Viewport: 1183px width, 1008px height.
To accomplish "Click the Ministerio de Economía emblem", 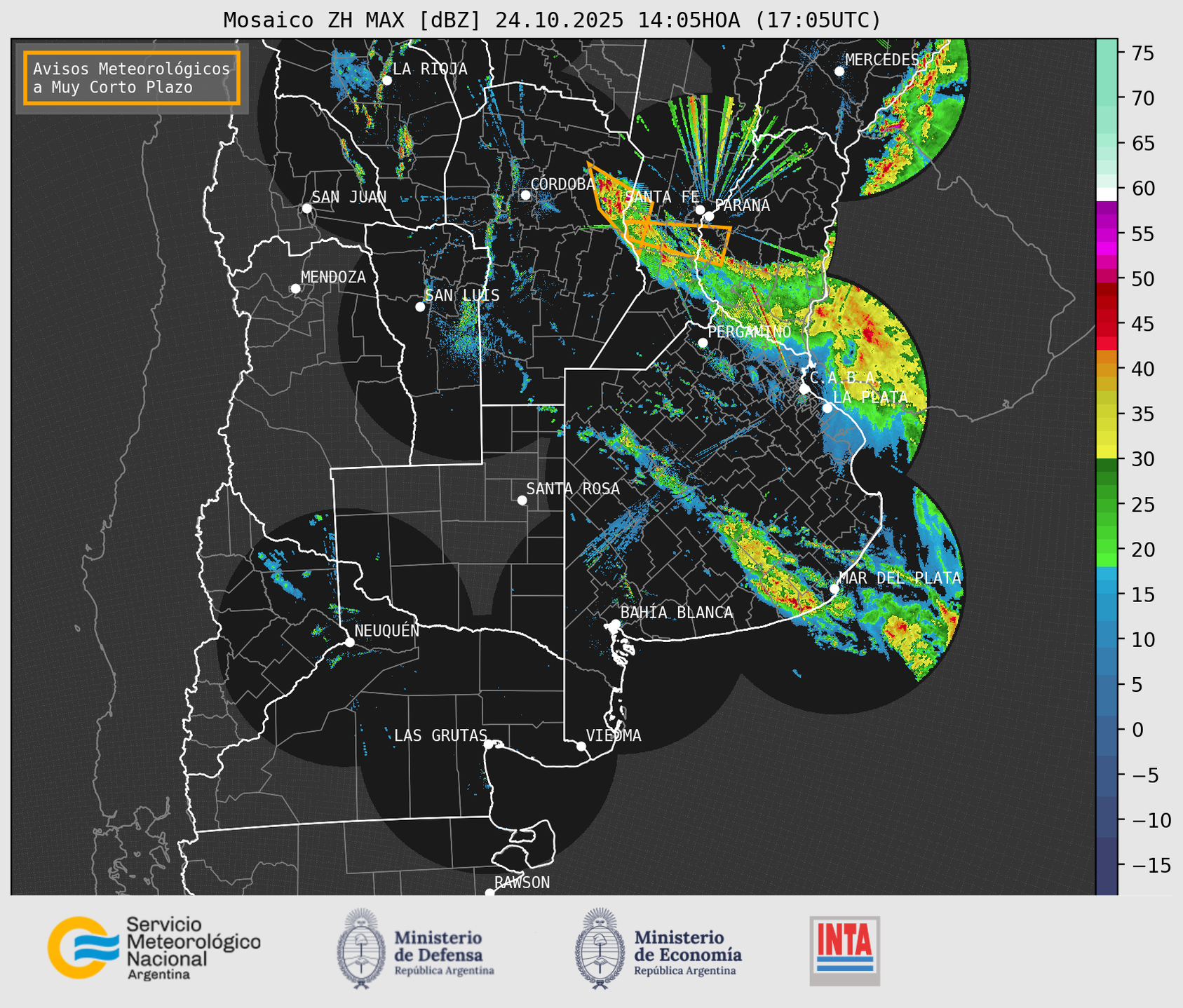I will tap(599, 948).
